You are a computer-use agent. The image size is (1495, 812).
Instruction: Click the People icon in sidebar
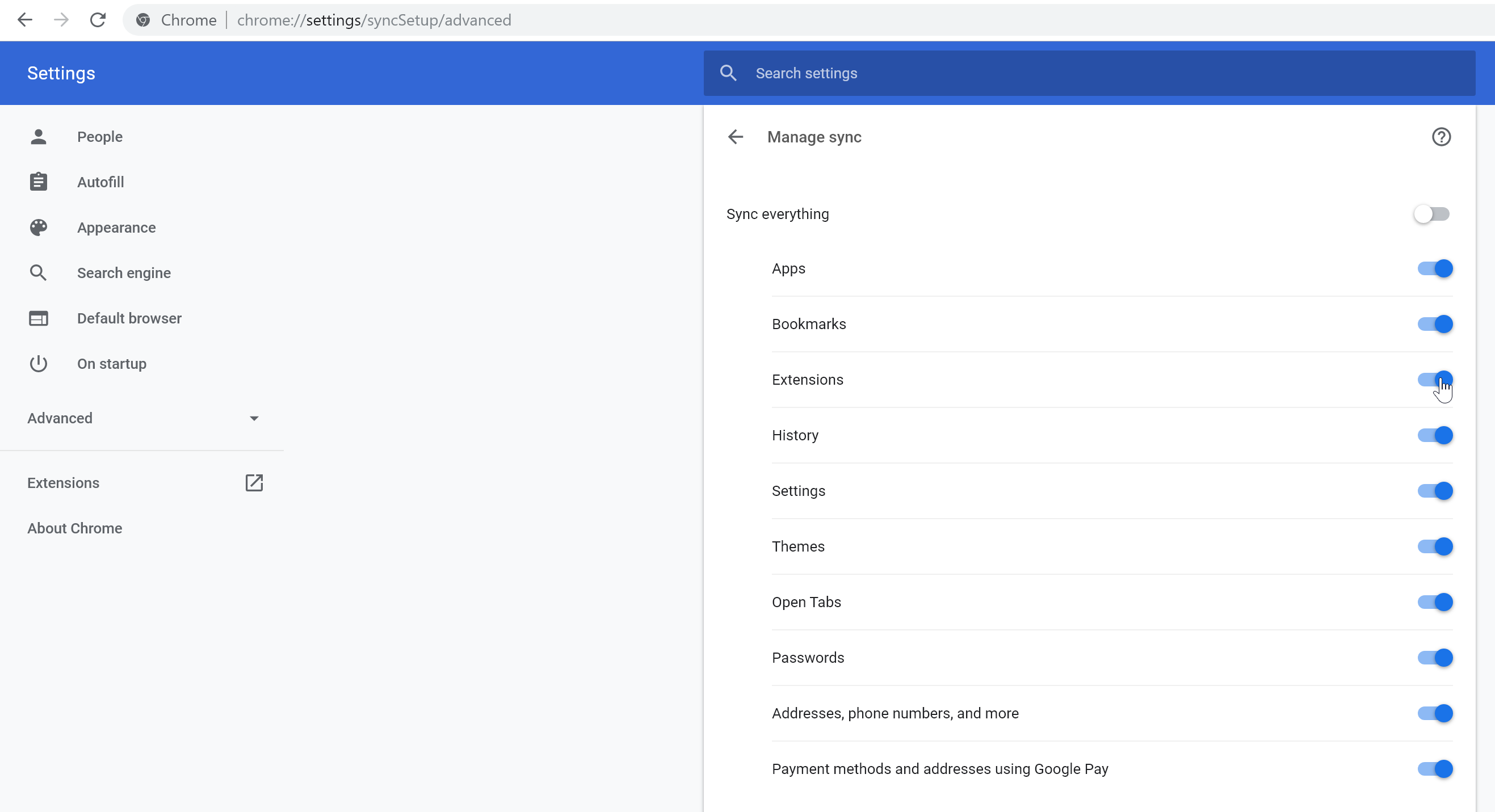click(37, 137)
